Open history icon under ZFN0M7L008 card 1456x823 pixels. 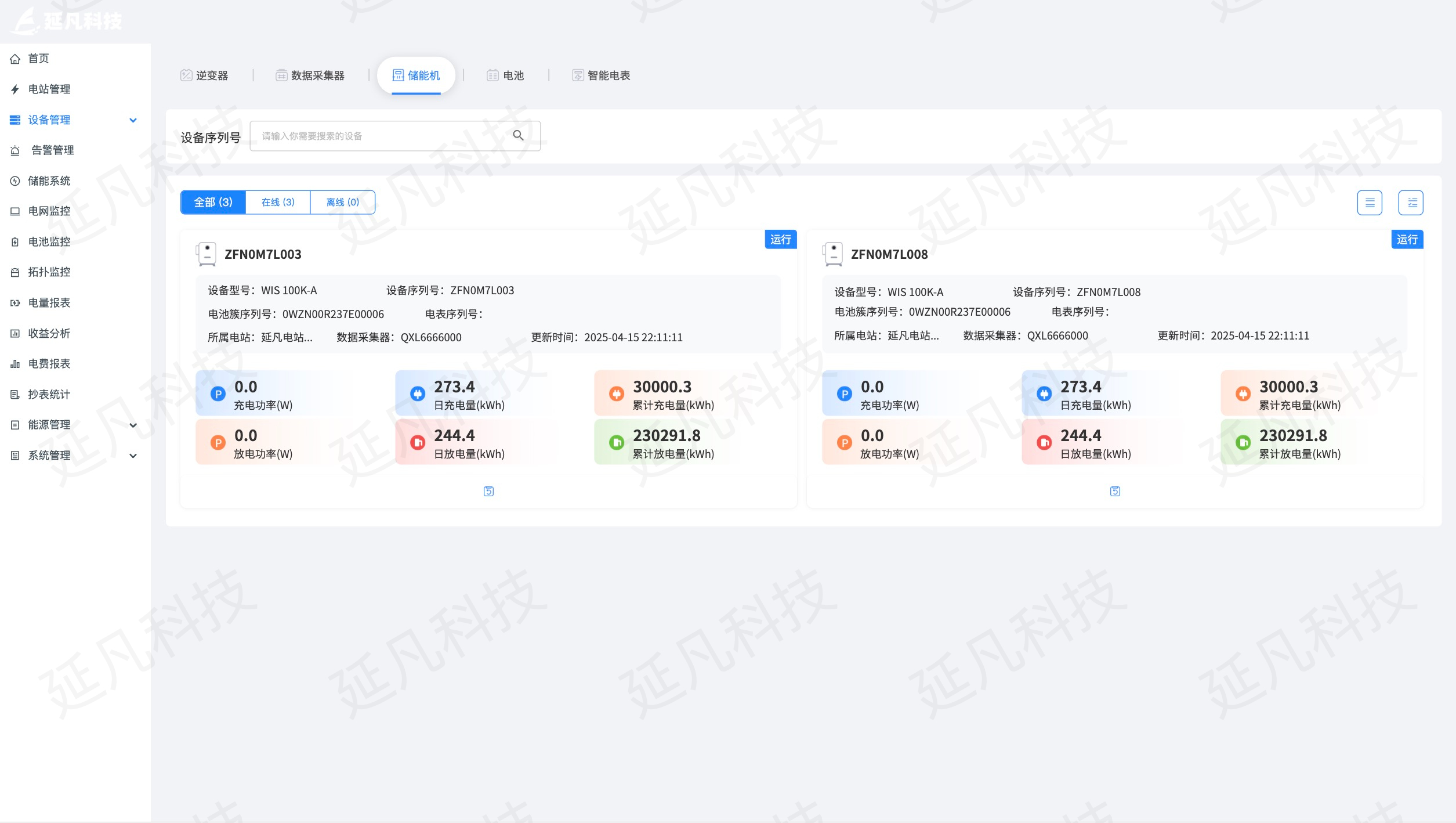(1114, 491)
